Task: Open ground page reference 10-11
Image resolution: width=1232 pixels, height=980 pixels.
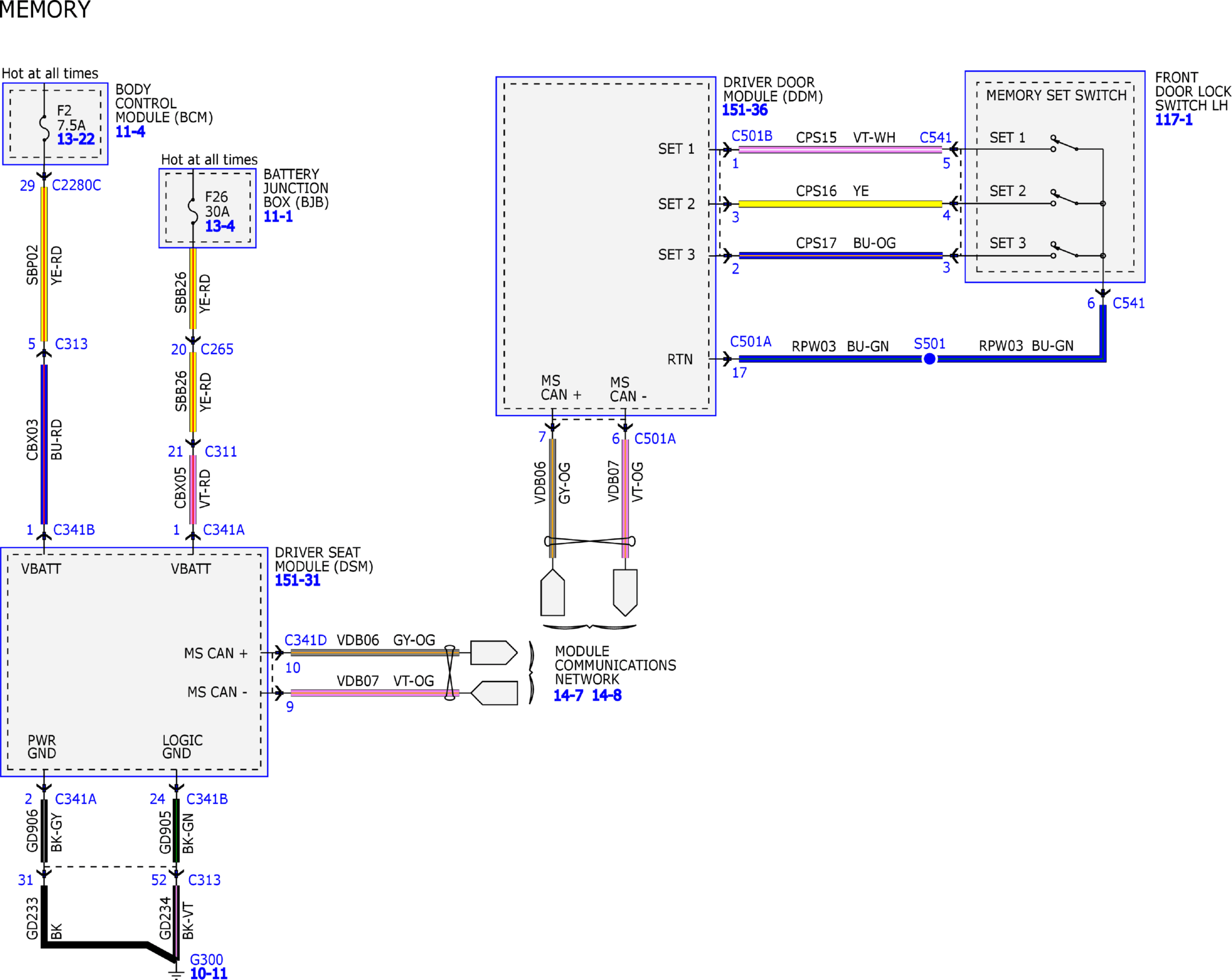Action: click(x=208, y=974)
